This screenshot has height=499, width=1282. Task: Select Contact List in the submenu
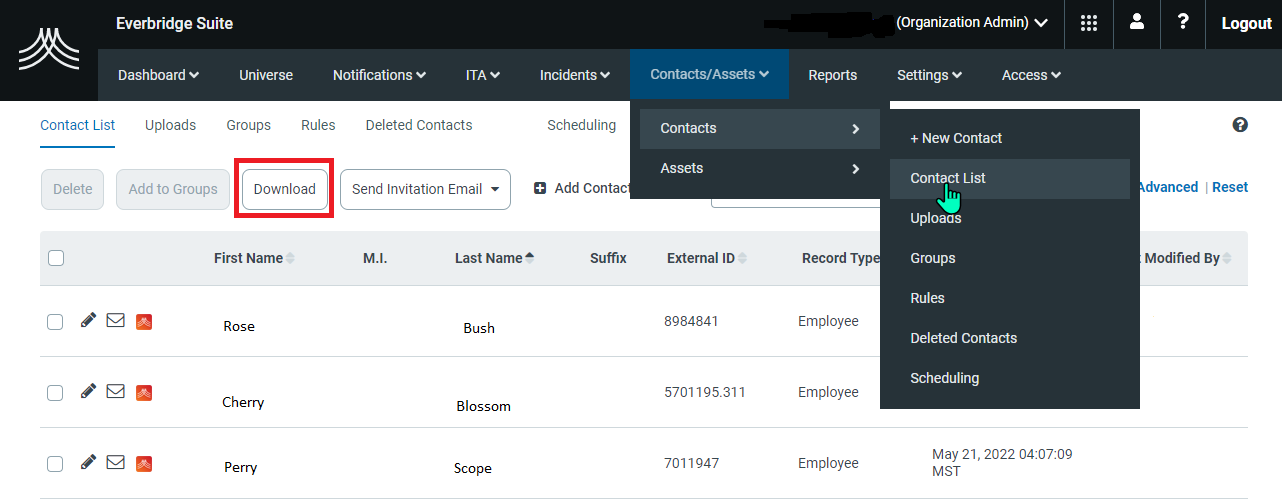(x=1010, y=178)
